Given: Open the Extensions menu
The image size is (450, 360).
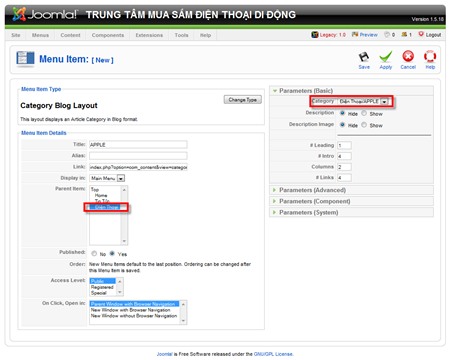Looking at the screenshot, I should [x=149, y=35].
